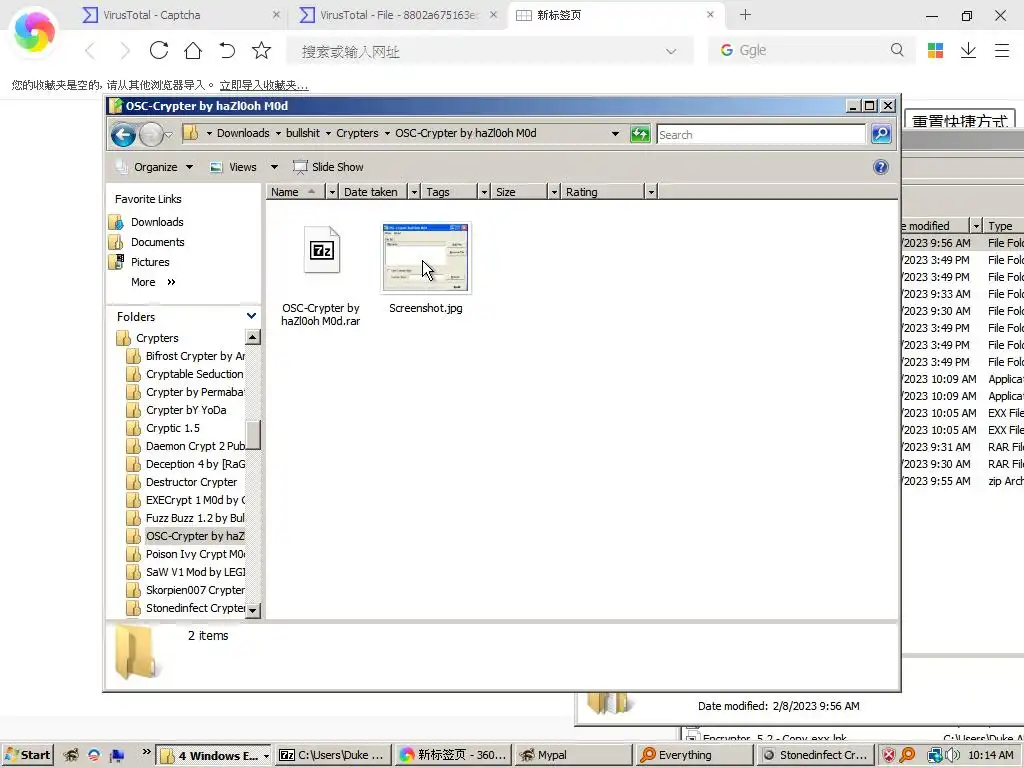
Task: Go to browser home page icon
Action: point(193,50)
